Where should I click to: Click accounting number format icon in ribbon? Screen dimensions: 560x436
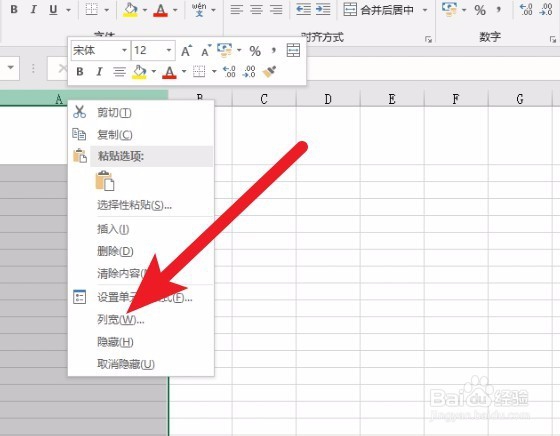coord(449,9)
